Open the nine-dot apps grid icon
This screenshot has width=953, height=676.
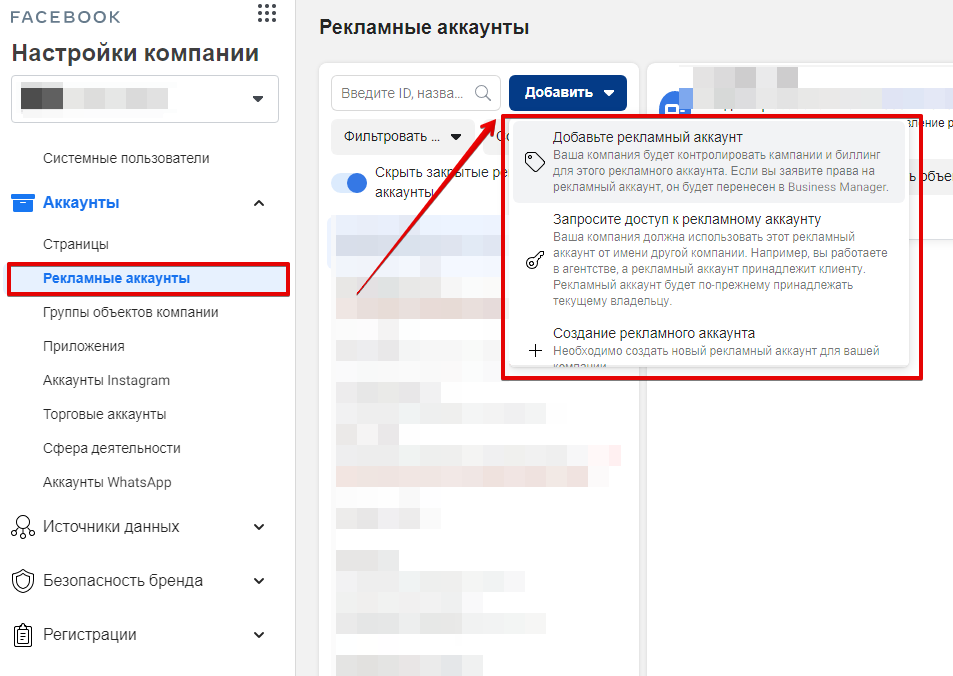pos(266,13)
